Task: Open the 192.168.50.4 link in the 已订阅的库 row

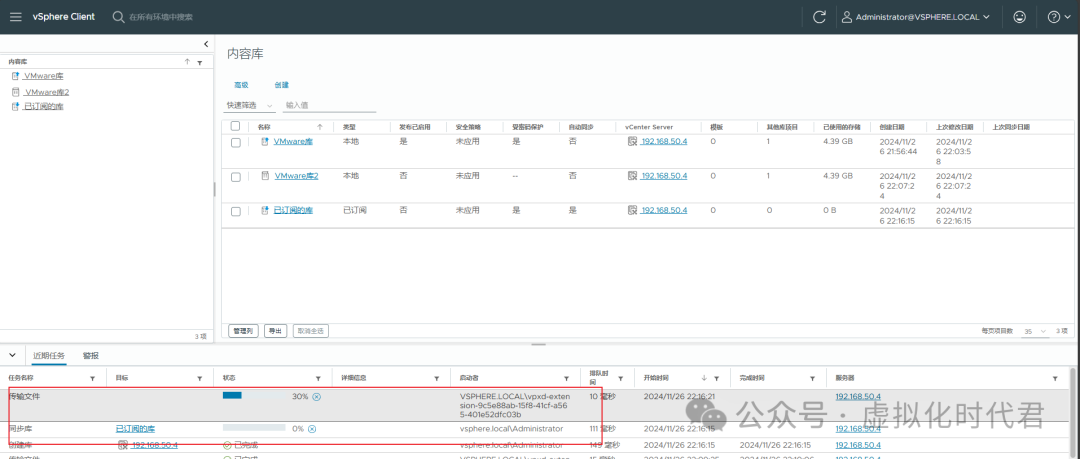Action: [664, 210]
